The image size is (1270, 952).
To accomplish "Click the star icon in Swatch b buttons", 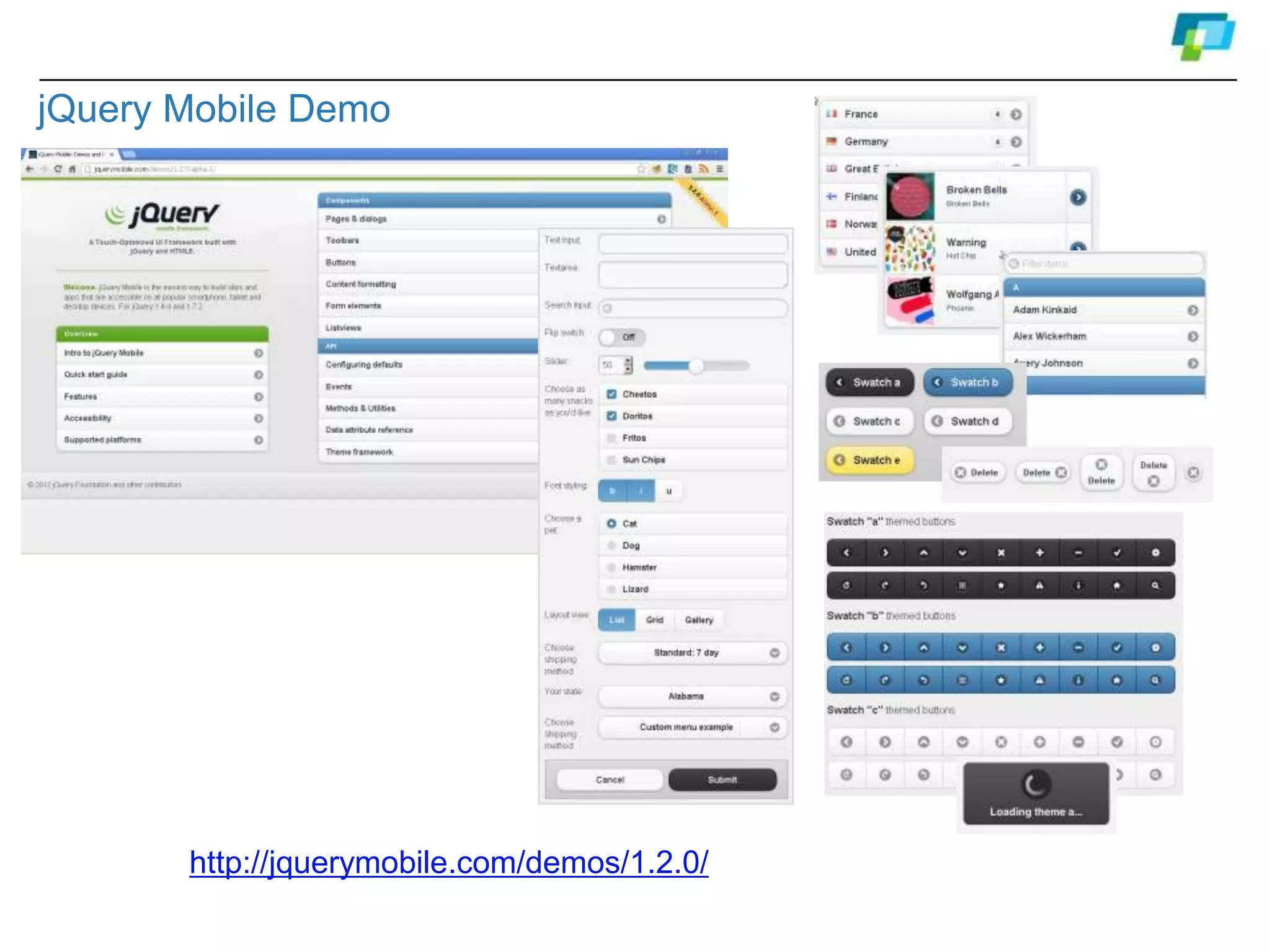I will pyautogui.click(x=1001, y=680).
